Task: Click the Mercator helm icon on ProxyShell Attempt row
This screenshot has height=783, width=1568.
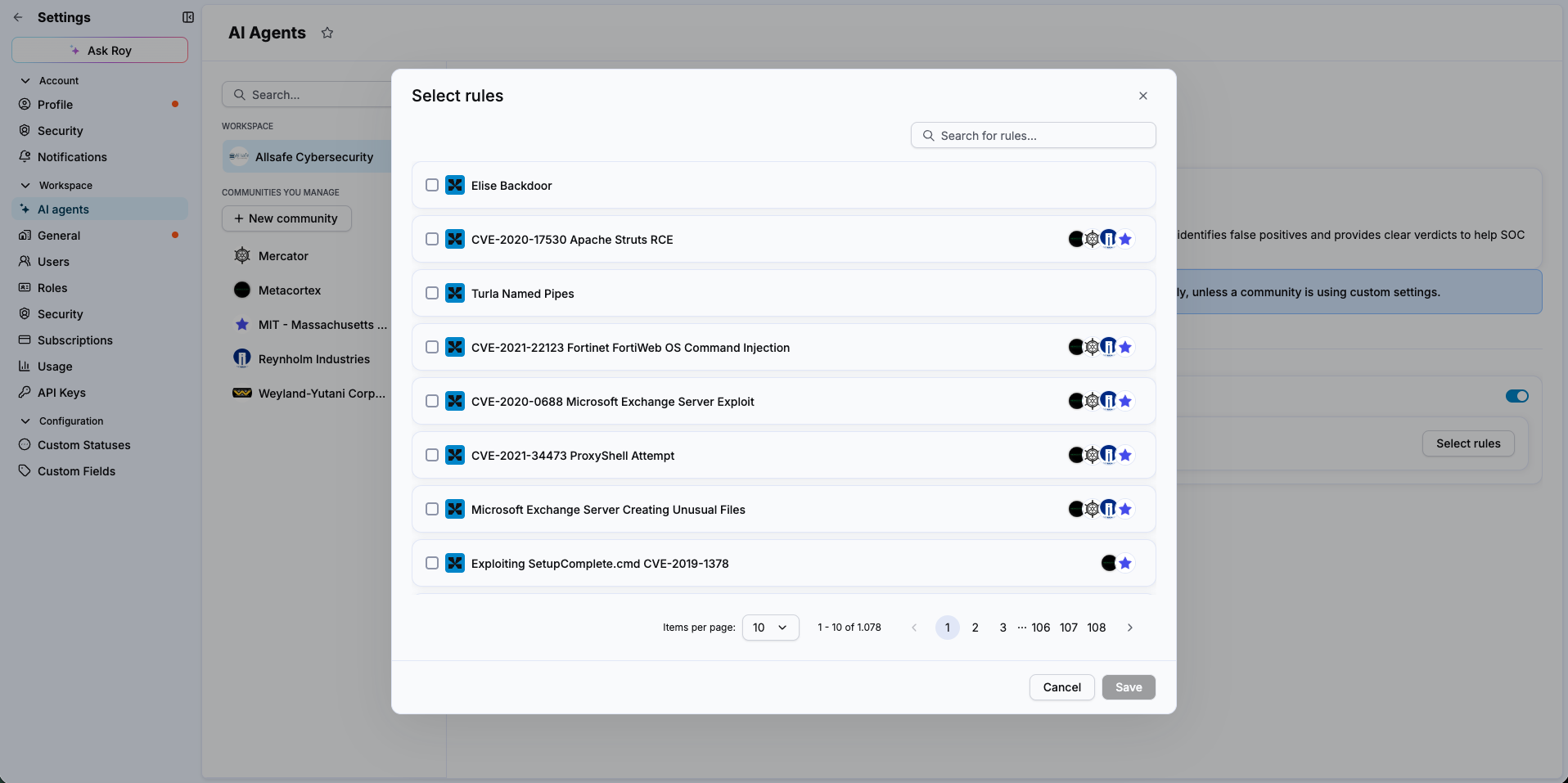Action: [x=1093, y=456]
